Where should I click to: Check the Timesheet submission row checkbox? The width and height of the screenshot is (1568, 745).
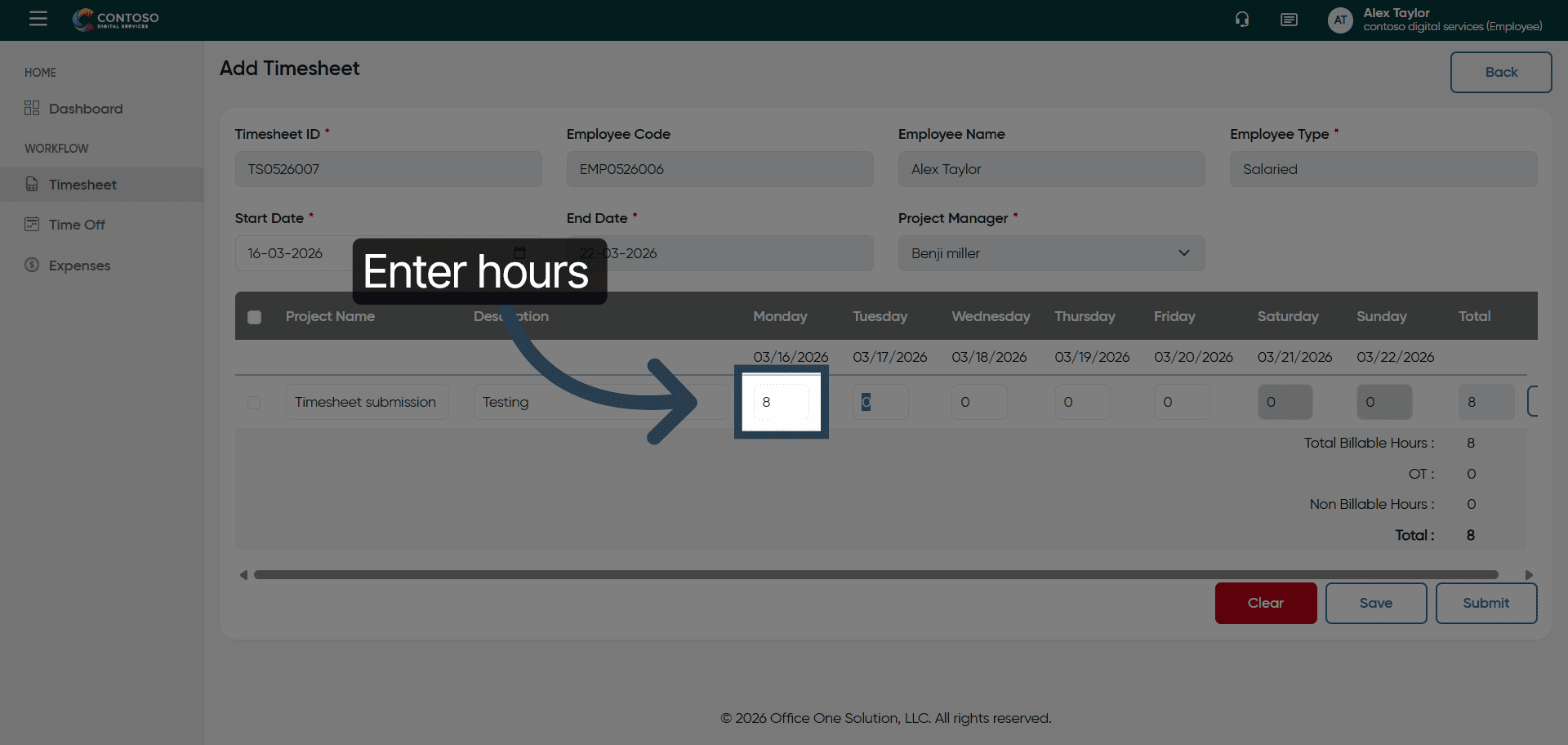point(254,403)
